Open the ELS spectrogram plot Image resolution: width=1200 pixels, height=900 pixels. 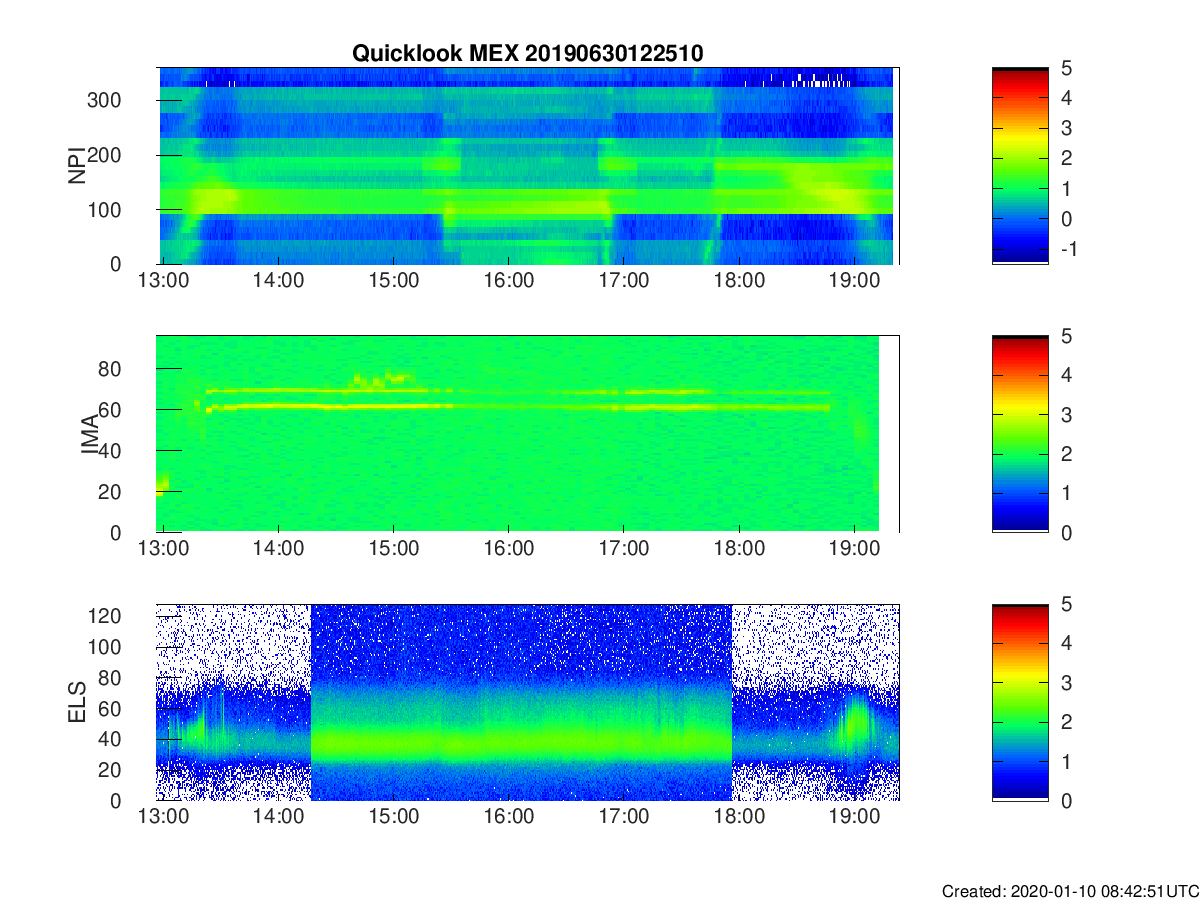528,703
